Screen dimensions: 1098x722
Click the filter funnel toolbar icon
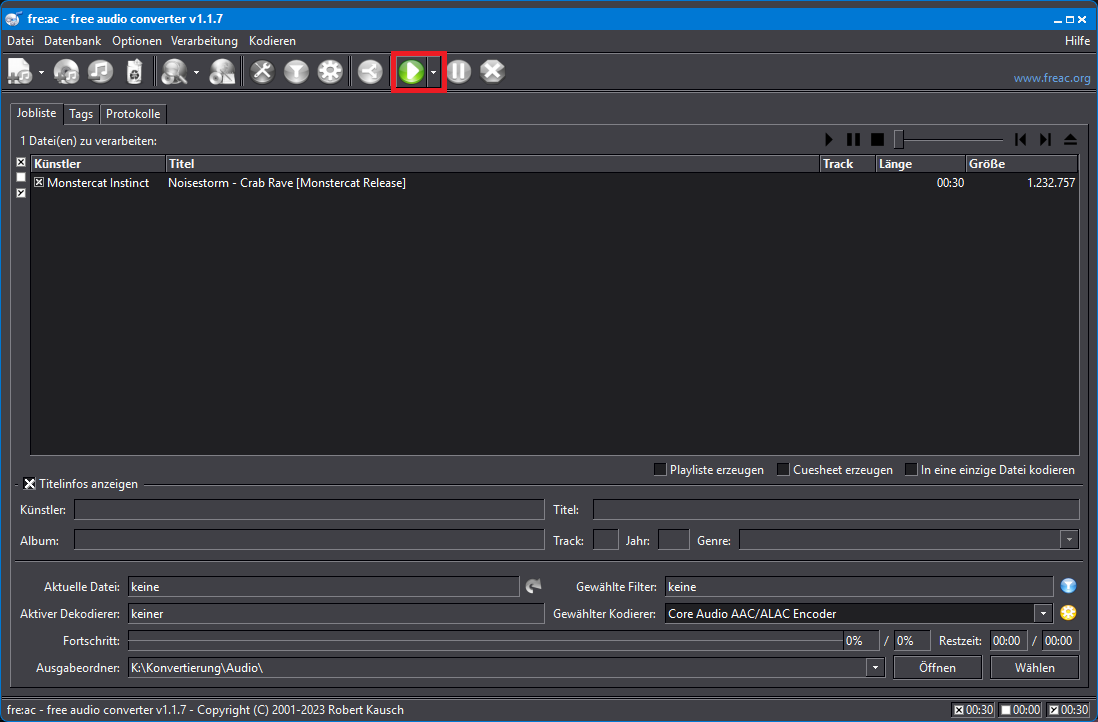click(296, 72)
